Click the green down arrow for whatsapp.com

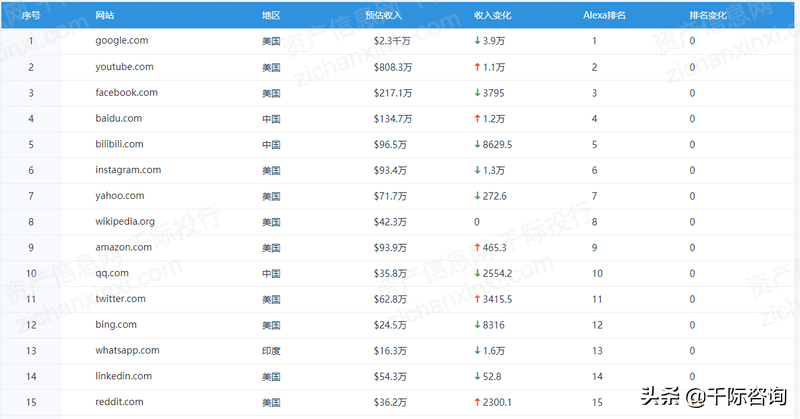pos(477,351)
